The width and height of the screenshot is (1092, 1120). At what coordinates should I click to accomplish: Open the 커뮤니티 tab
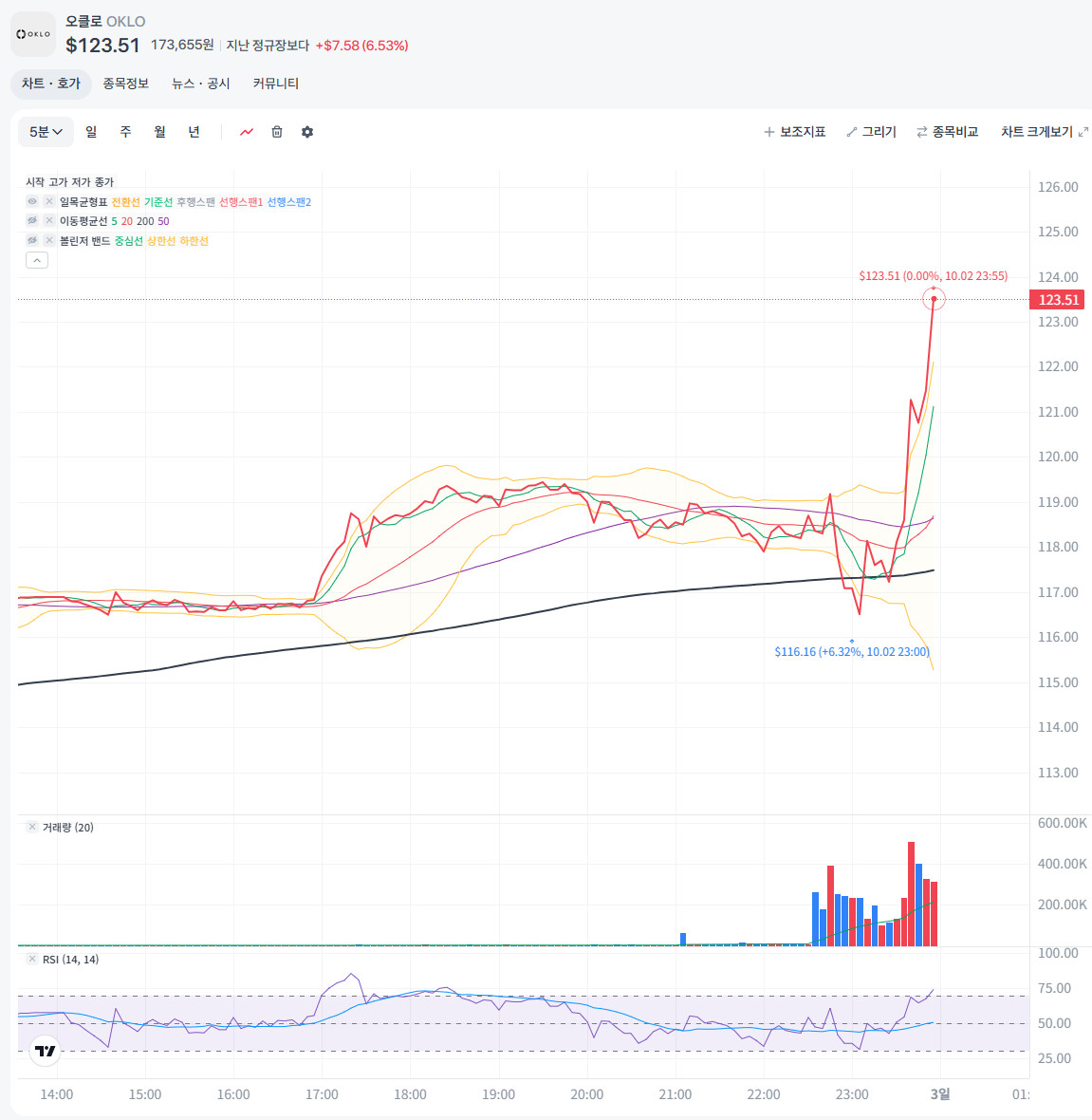276,84
